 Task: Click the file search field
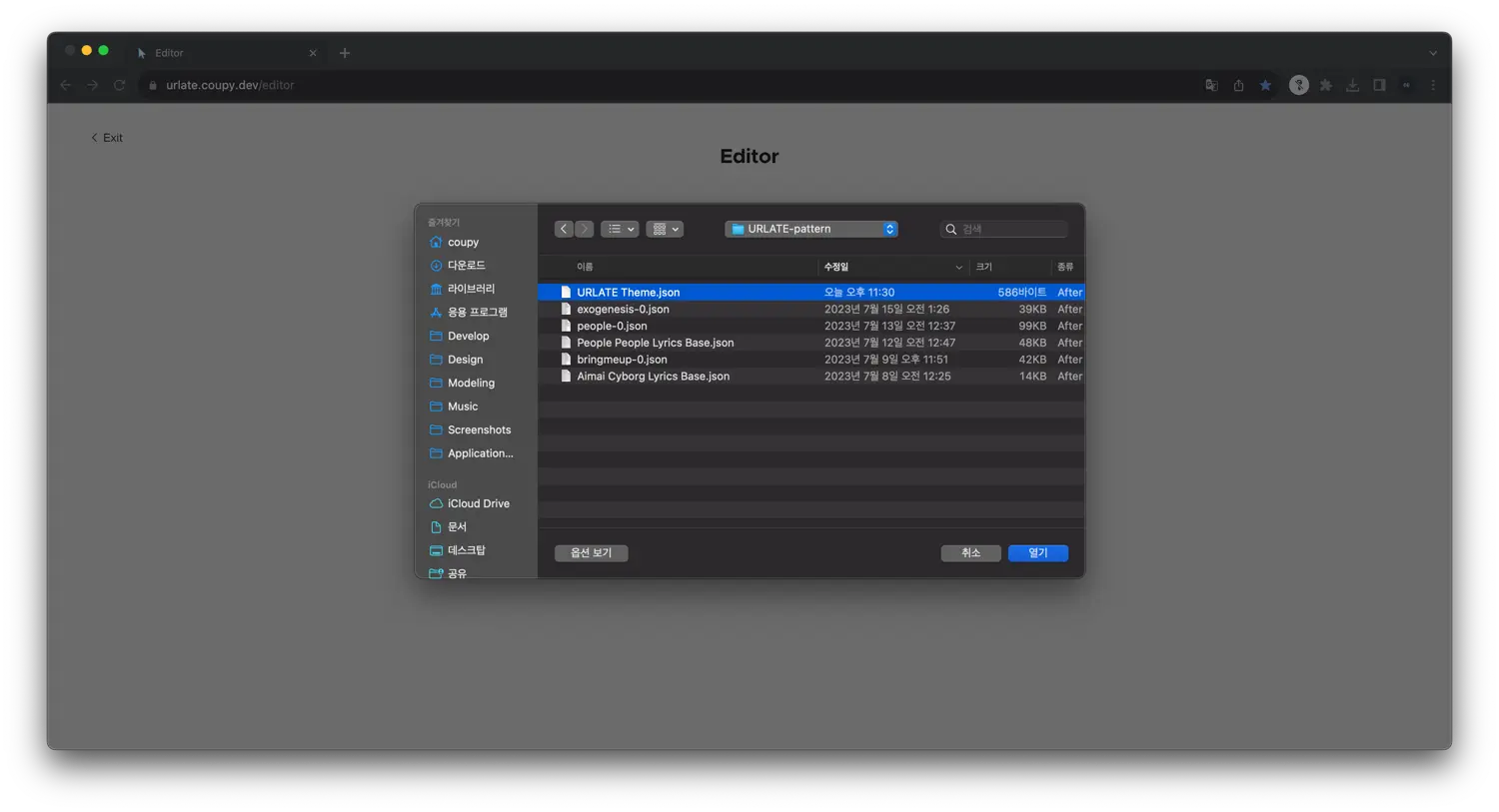[1009, 229]
